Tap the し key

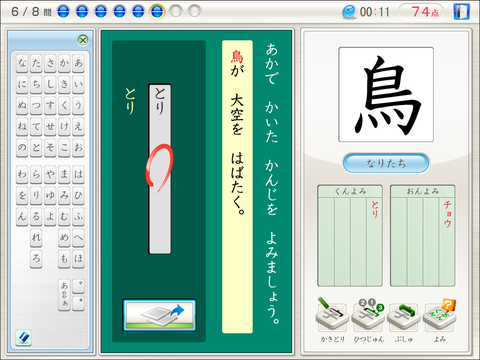(x=50, y=84)
